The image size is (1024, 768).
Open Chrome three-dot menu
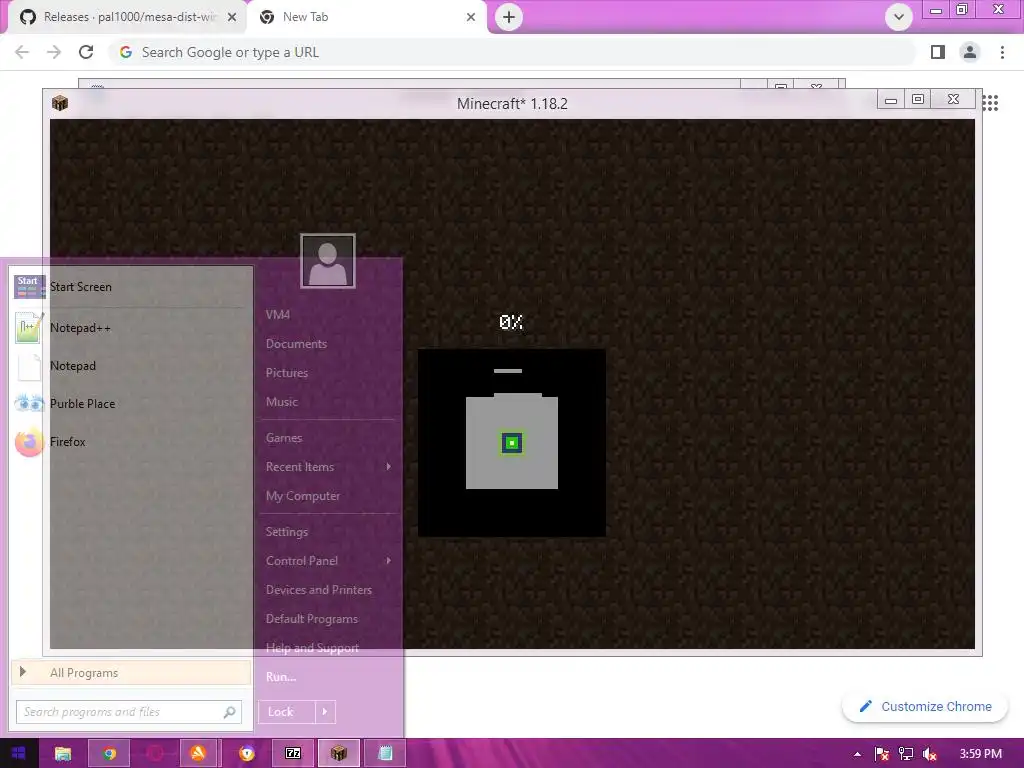[x=1002, y=52]
